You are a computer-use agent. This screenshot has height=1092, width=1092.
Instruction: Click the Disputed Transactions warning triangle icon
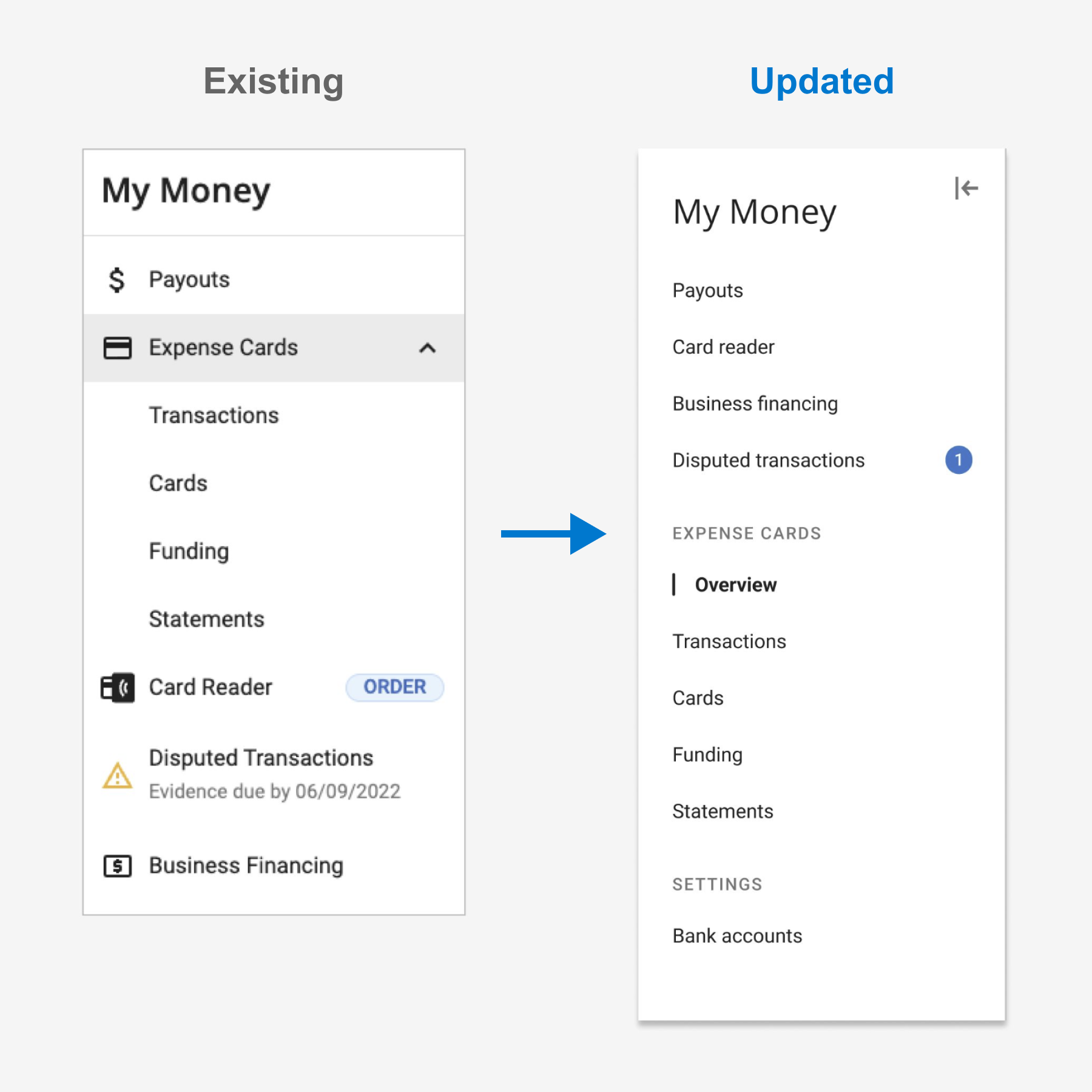coord(117,775)
